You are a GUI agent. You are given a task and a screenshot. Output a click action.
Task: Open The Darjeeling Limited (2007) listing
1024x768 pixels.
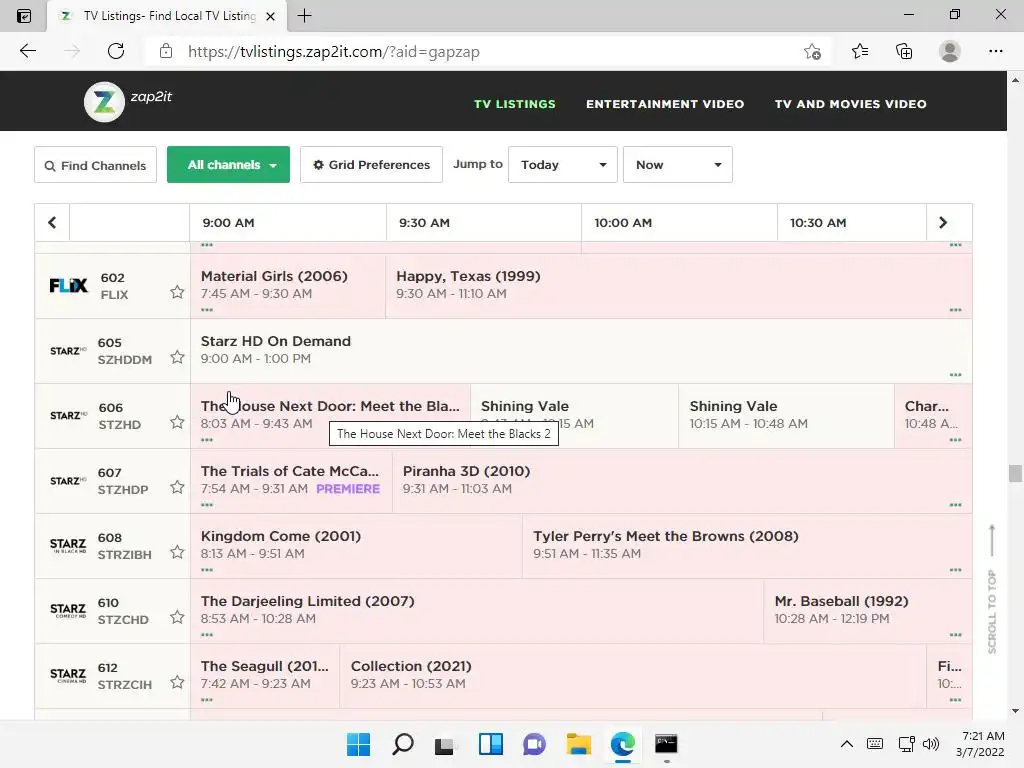click(477, 611)
